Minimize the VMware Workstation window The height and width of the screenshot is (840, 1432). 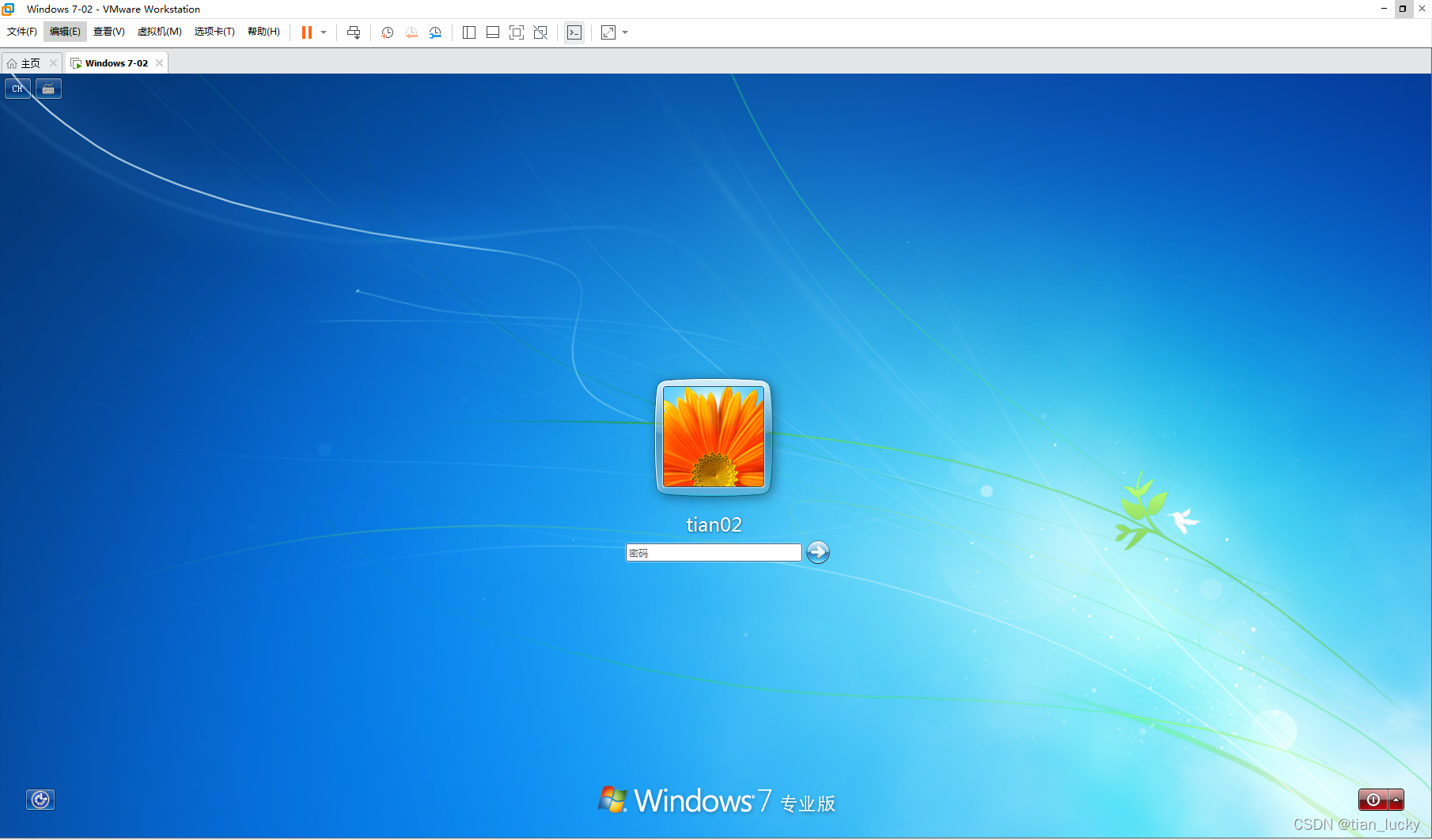1384,9
